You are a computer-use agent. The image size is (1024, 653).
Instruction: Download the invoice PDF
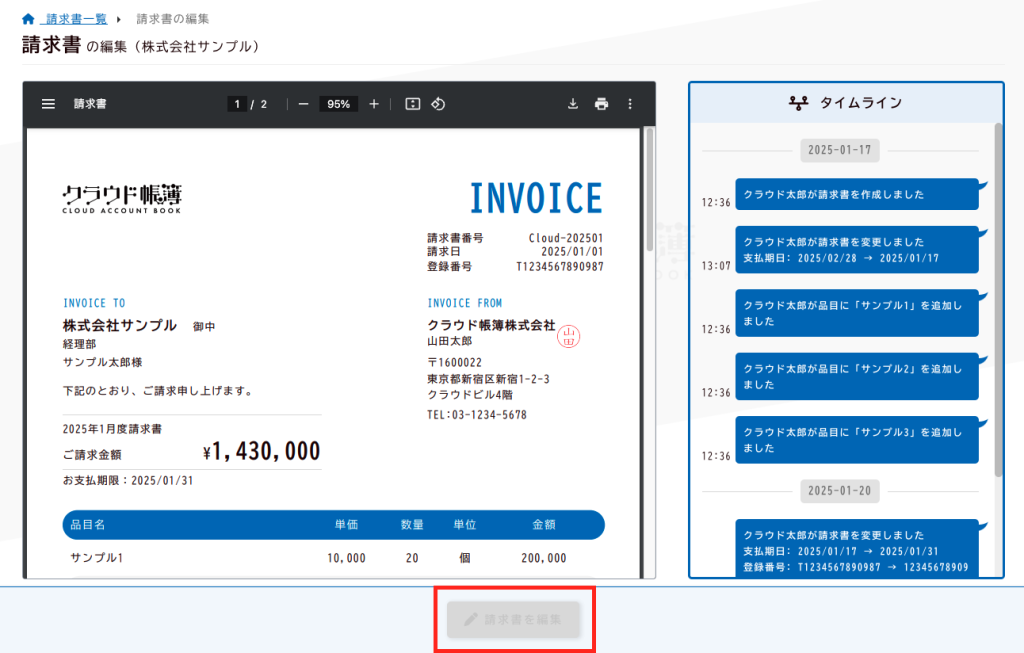[573, 104]
